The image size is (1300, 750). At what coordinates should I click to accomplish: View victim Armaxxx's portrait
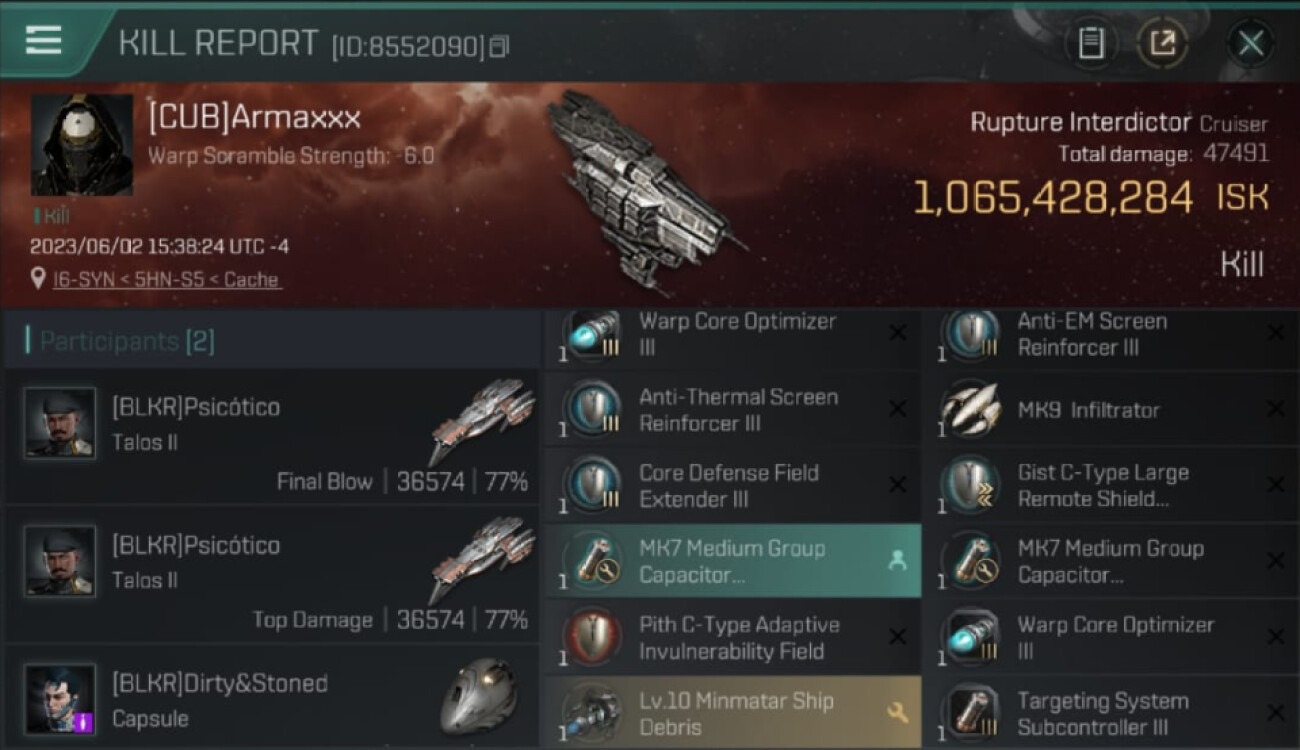(82, 145)
